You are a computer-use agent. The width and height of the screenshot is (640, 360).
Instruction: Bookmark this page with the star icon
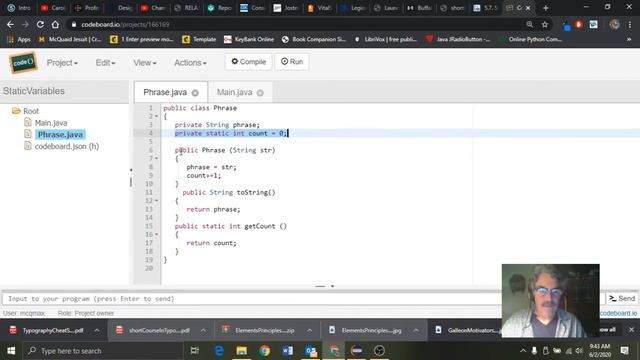[544, 24]
